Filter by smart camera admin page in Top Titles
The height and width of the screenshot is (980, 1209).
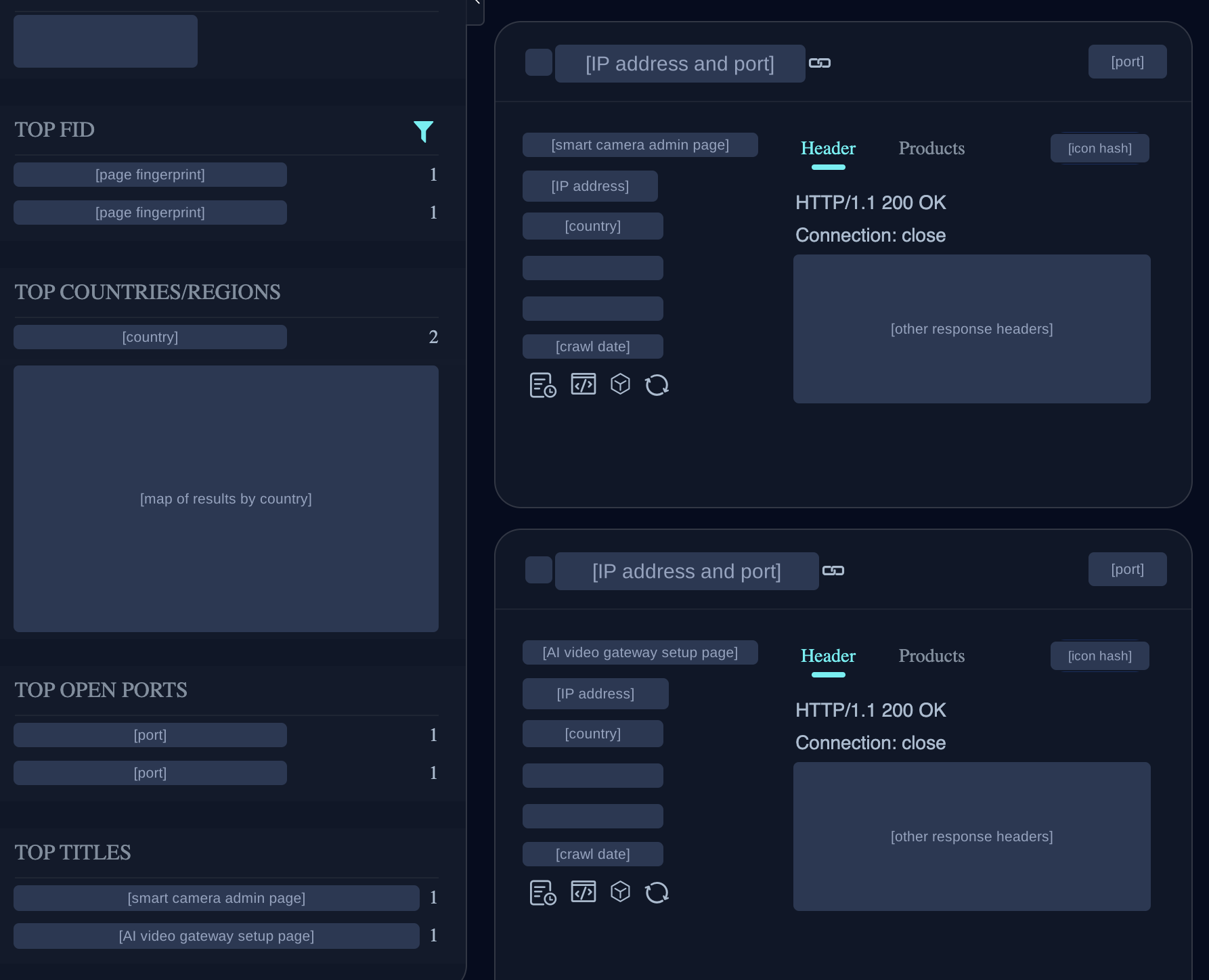pyautogui.click(x=217, y=898)
